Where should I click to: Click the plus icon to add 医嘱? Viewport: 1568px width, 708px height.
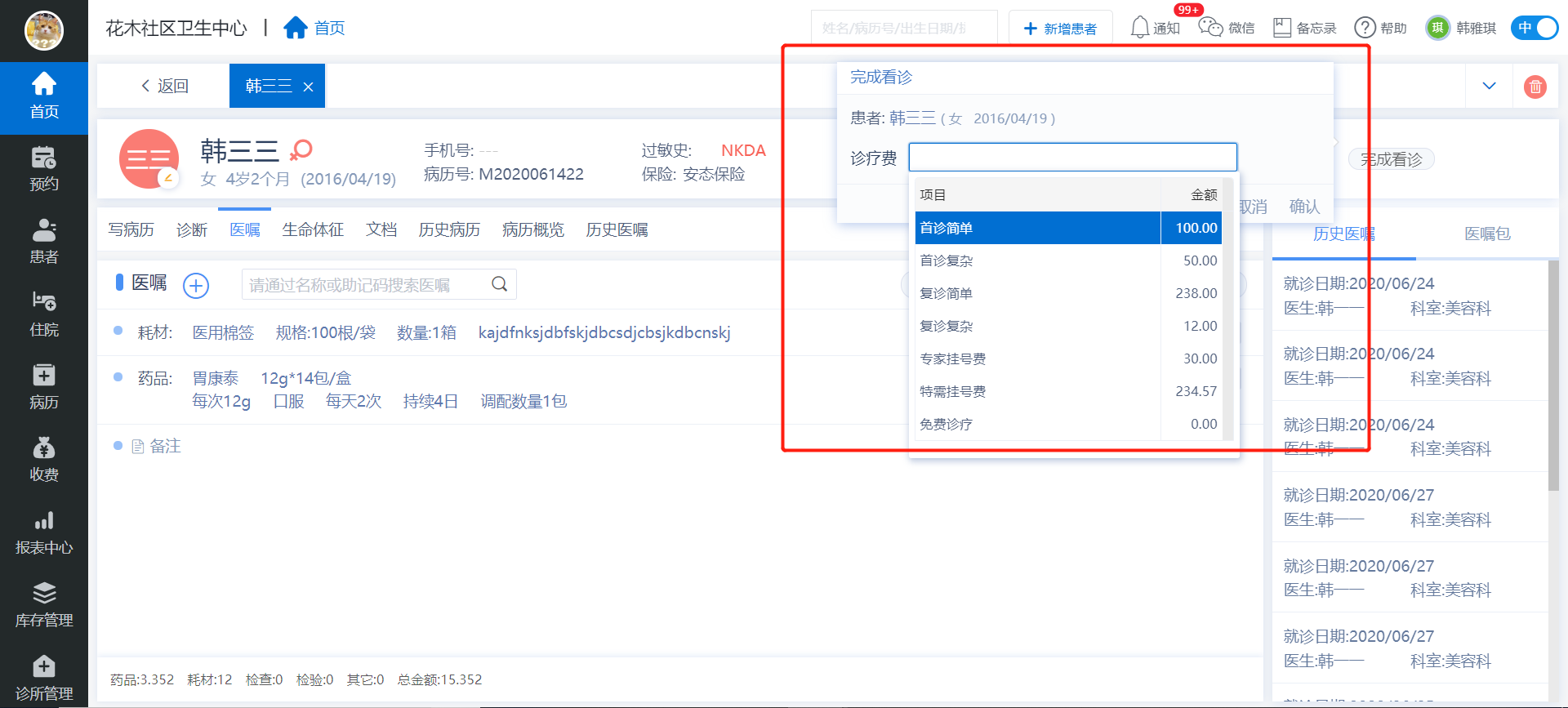196,285
